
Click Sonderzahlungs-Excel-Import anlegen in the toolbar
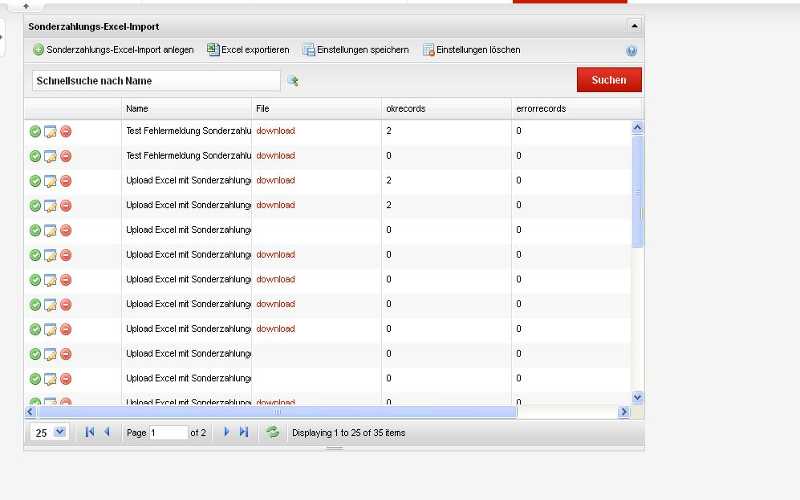(113, 50)
